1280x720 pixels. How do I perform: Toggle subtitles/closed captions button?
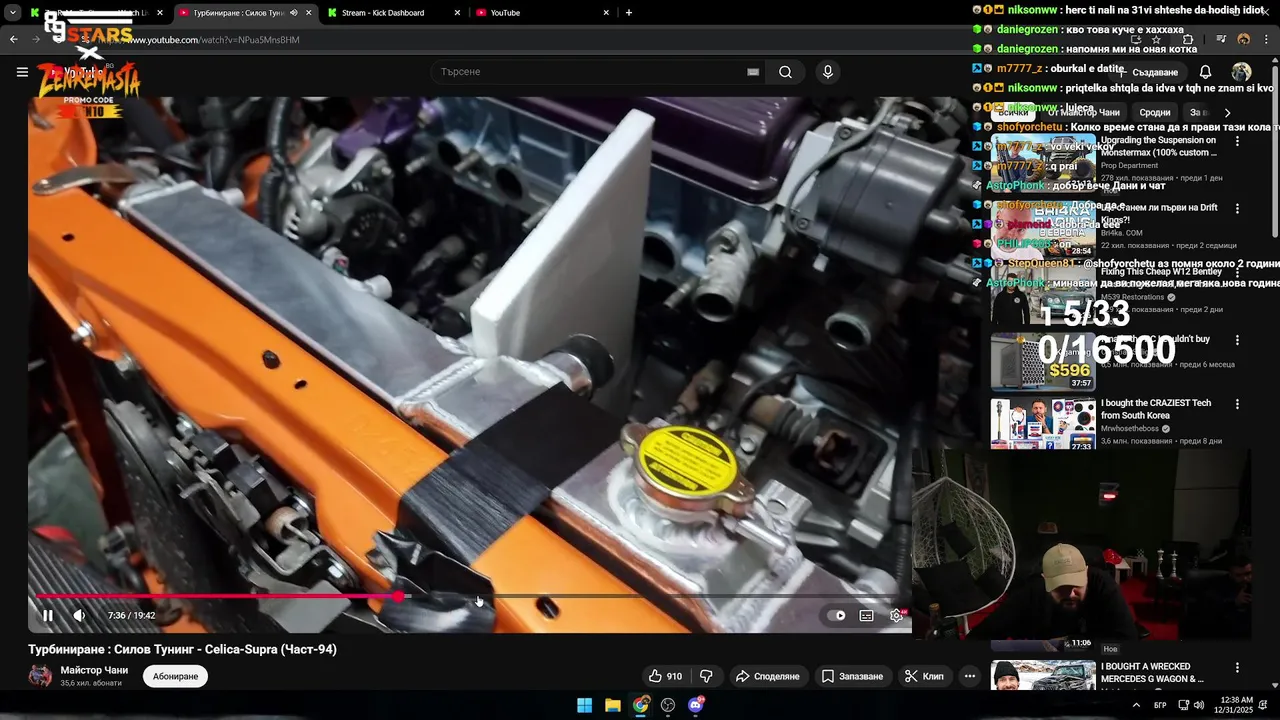click(x=866, y=615)
